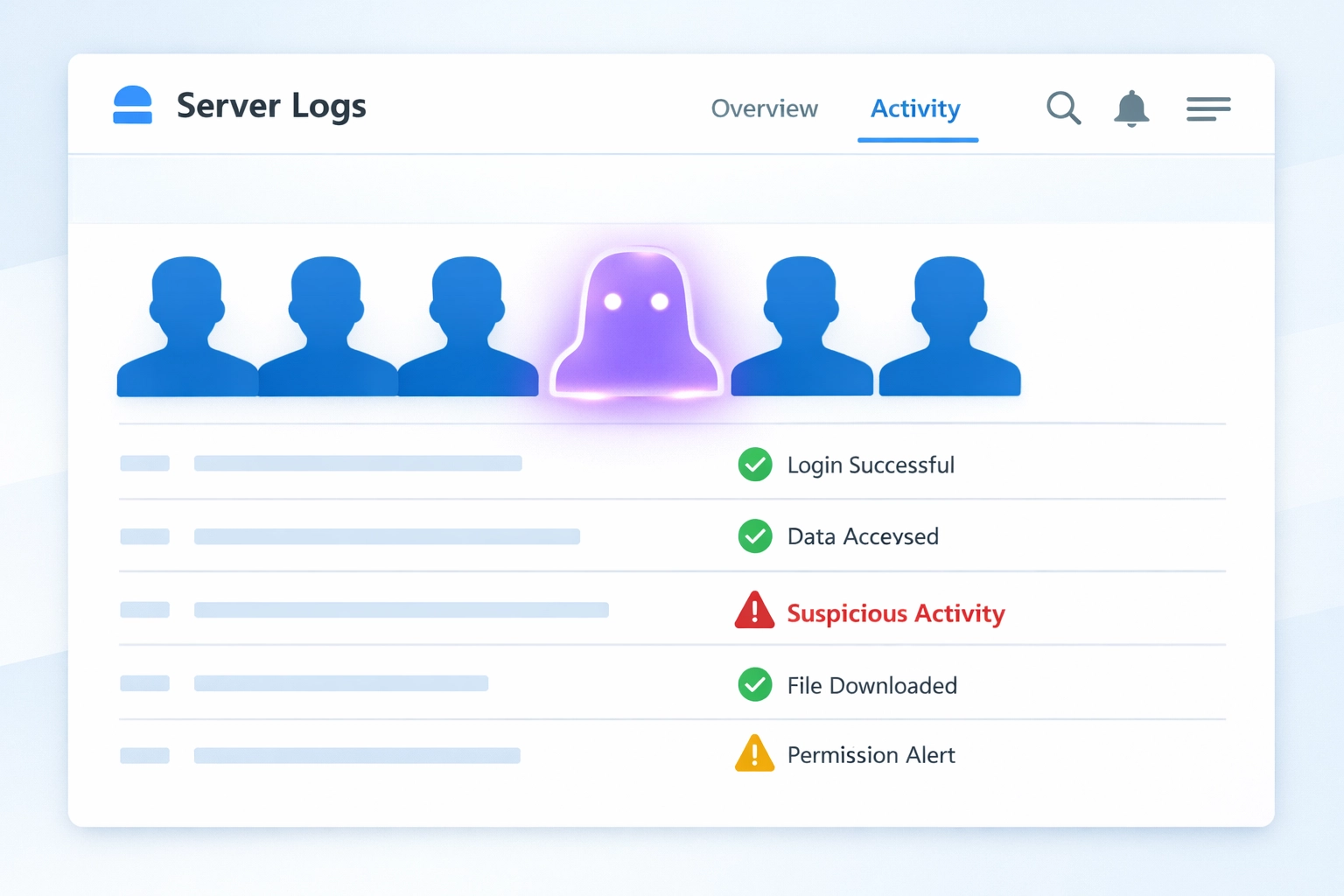This screenshot has height=896, width=1344.
Task: Open the notifications bell icon
Action: pos(1131,108)
